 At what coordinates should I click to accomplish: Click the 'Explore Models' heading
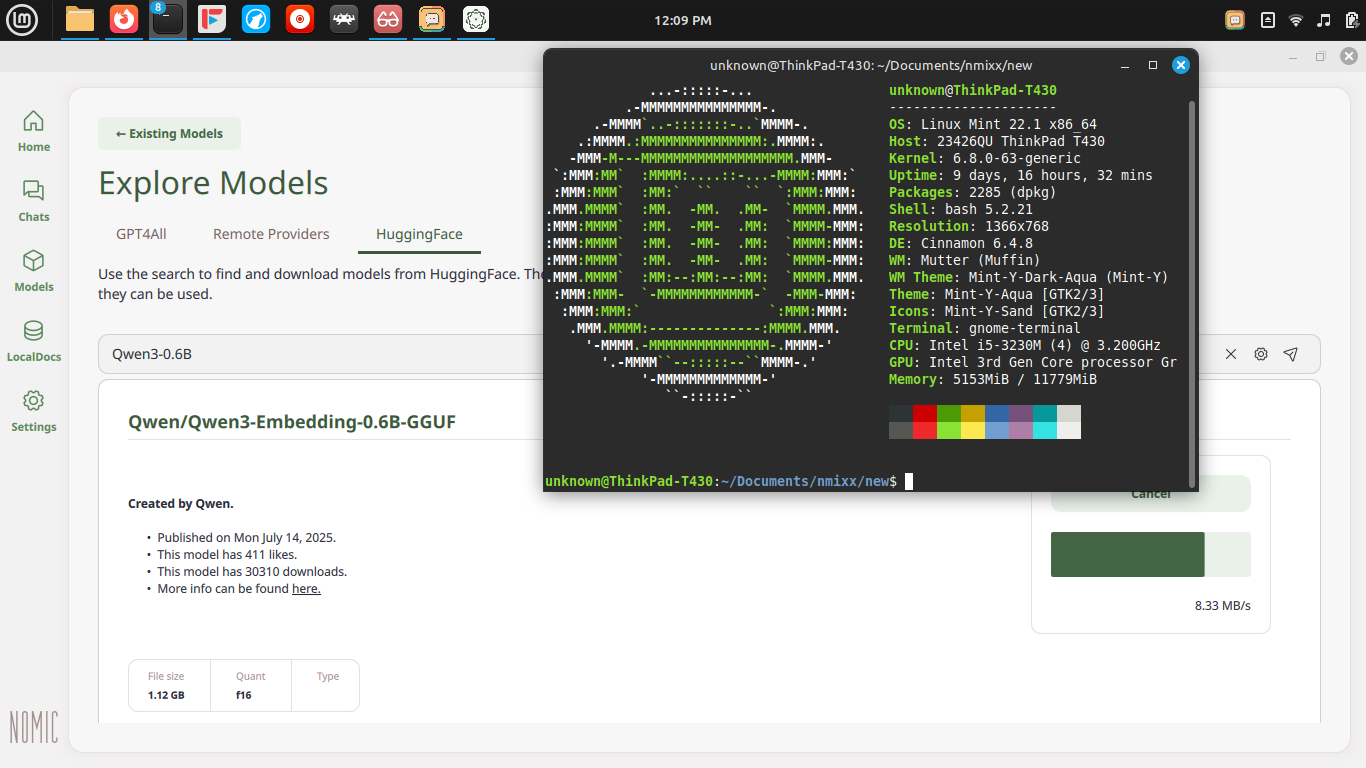[x=213, y=183]
